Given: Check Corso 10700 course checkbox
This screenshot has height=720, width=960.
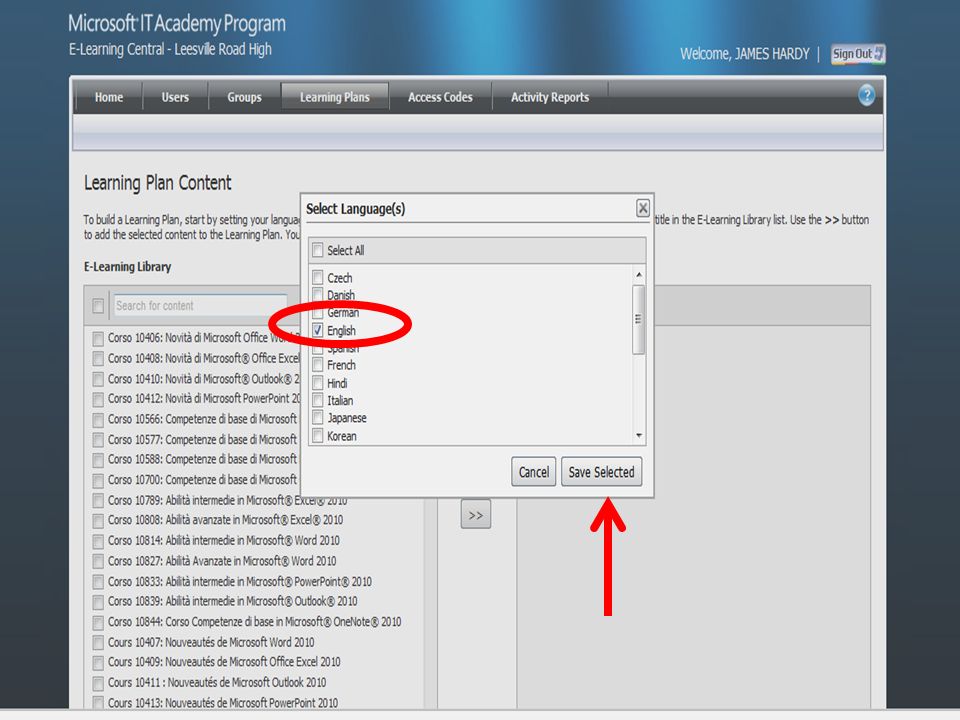Looking at the screenshot, I should pyautogui.click(x=98, y=480).
